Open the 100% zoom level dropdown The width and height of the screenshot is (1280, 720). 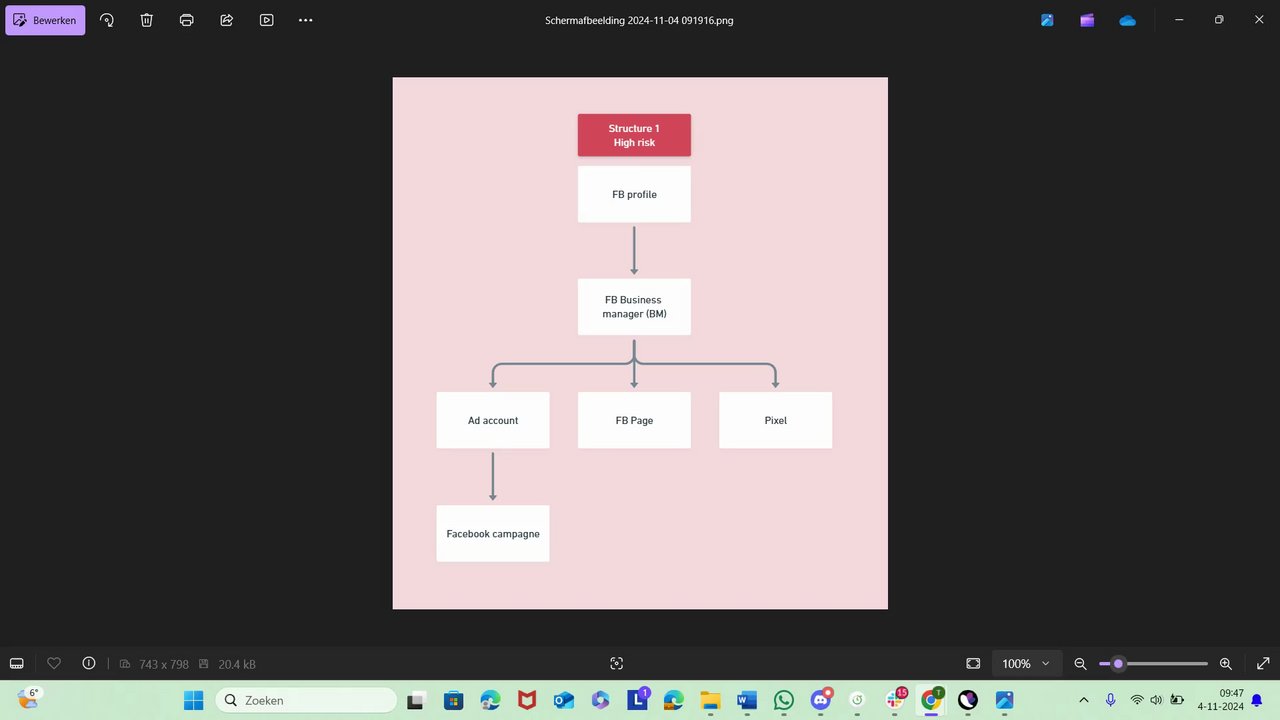pyautogui.click(x=1026, y=664)
